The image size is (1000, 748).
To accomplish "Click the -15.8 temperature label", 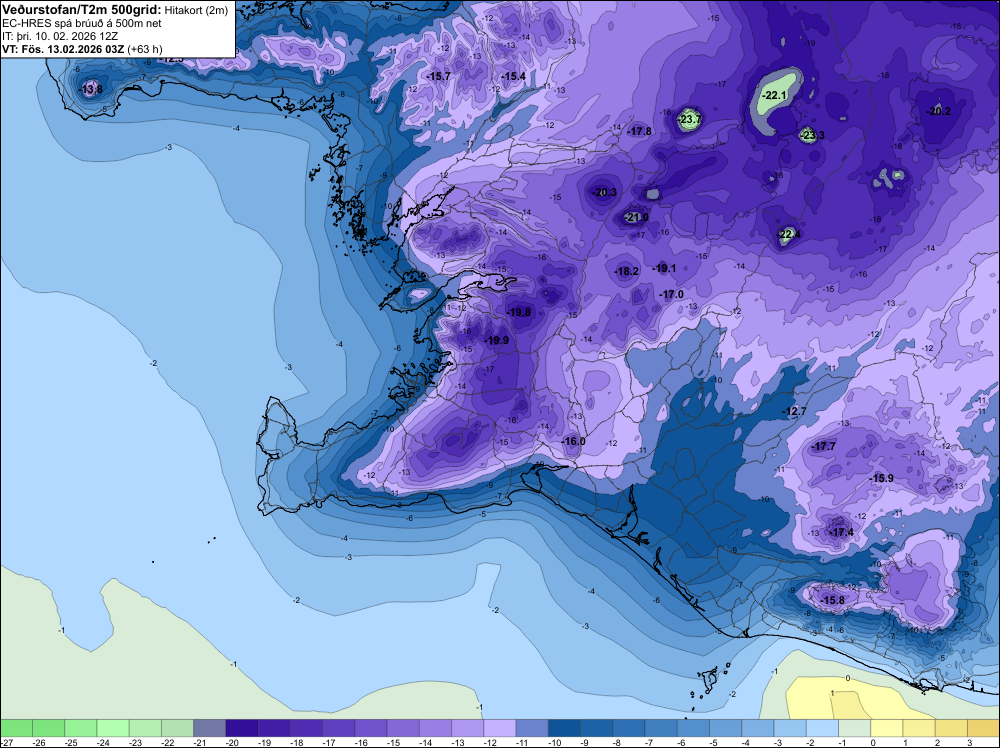I will tap(832, 600).
